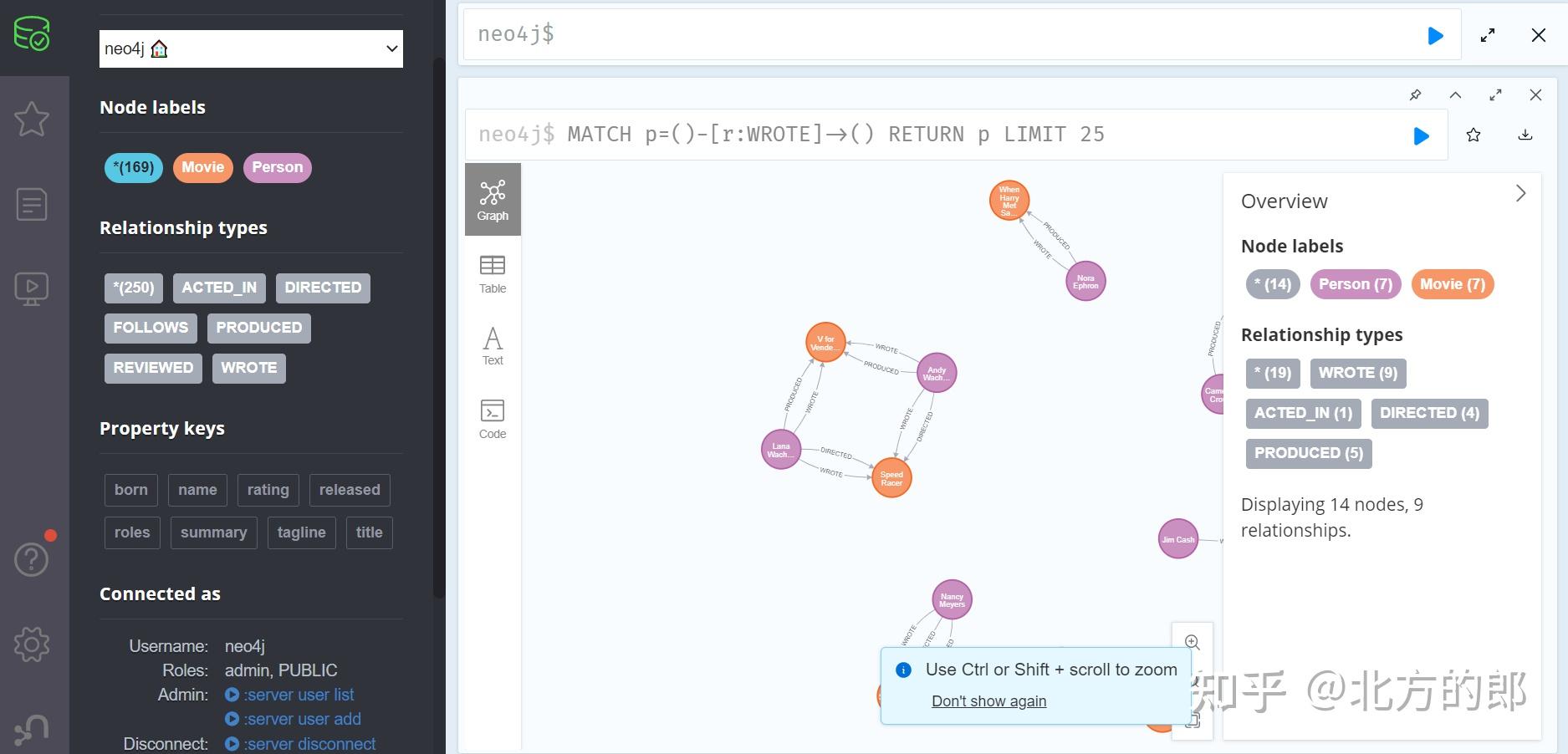This screenshot has width=1568, height=754.
Task: Open Neo4j Browser settings
Action: (x=31, y=644)
